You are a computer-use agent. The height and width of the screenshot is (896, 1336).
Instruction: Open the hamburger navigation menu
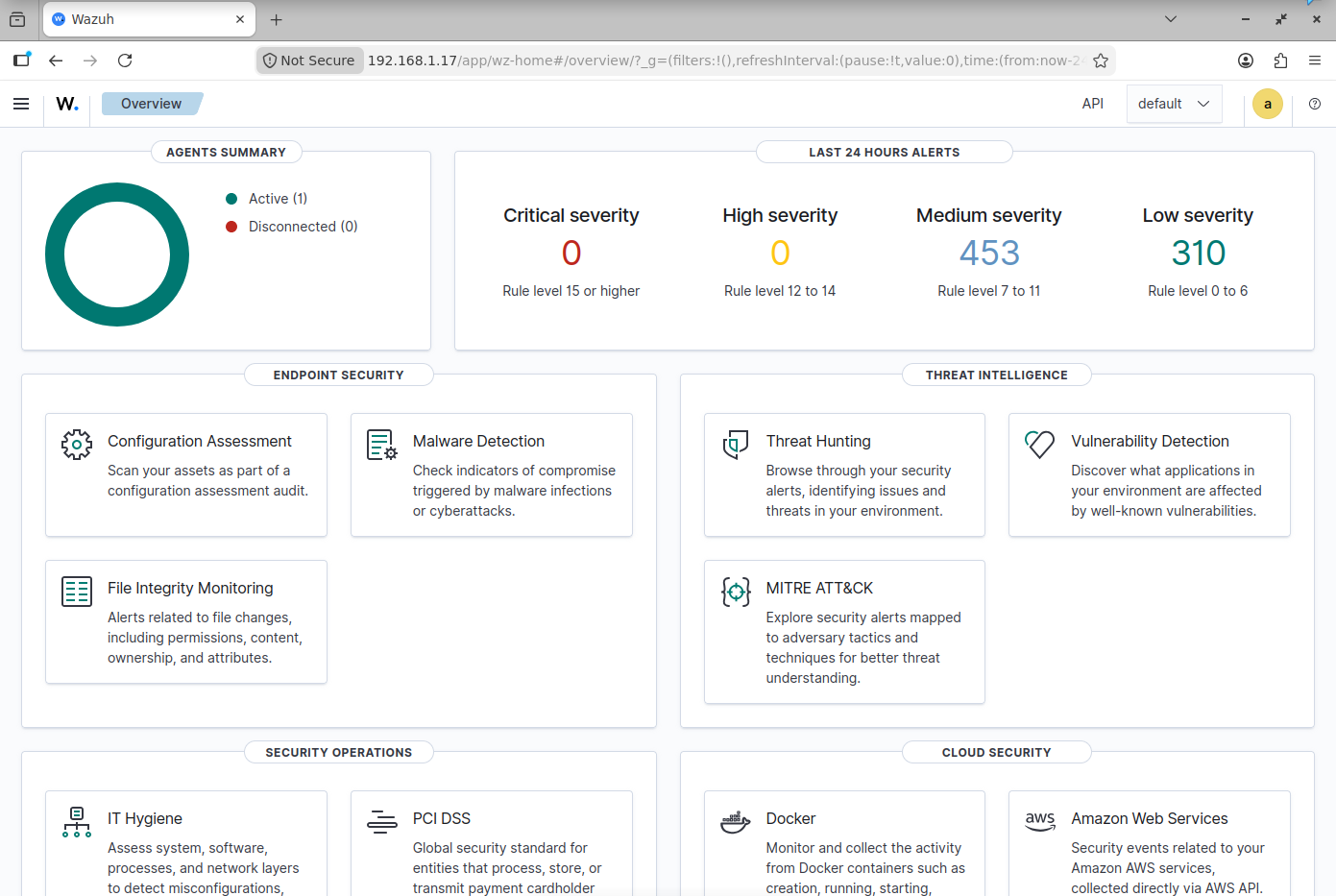[x=21, y=104]
